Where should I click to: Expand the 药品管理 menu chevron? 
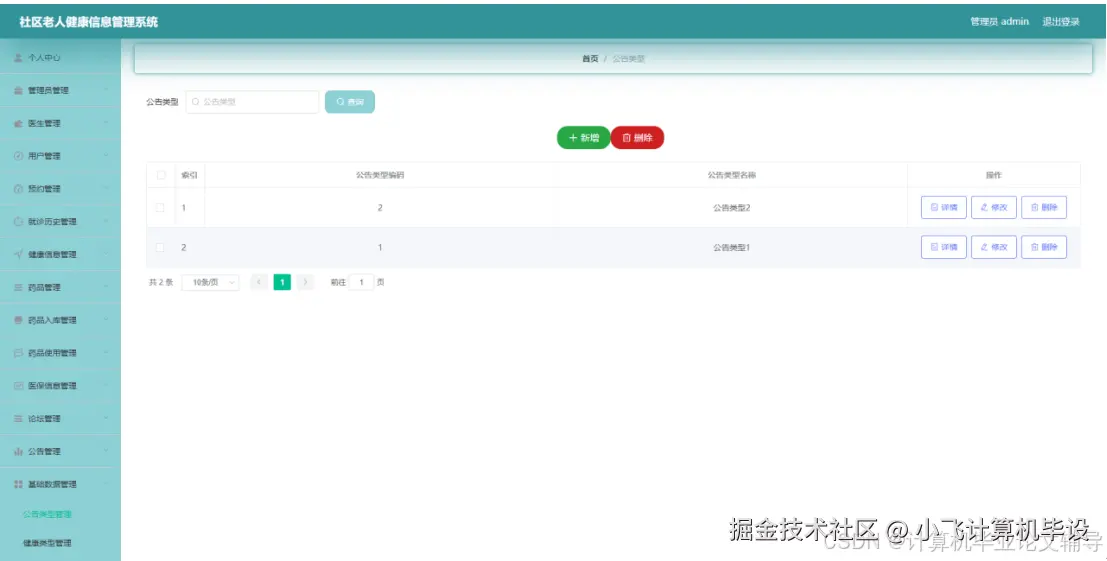point(106,287)
